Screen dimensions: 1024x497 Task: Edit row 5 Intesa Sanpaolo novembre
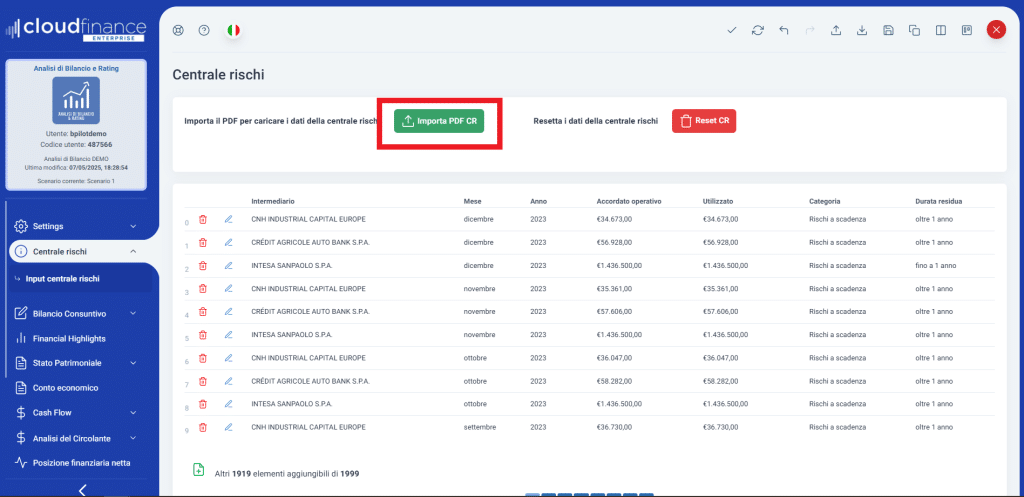coord(229,335)
